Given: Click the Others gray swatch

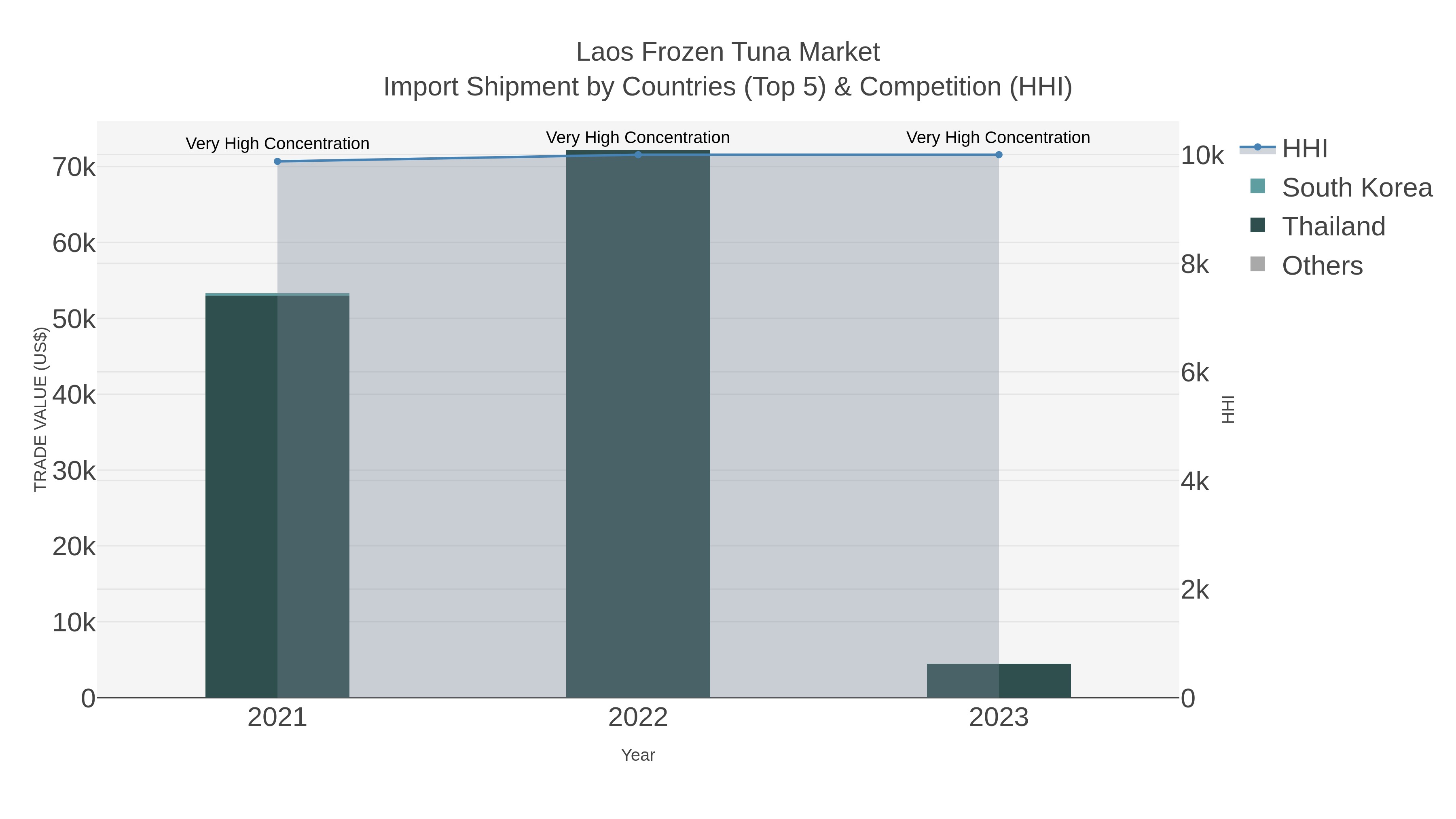Looking at the screenshot, I should click(x=1257, y=264).
